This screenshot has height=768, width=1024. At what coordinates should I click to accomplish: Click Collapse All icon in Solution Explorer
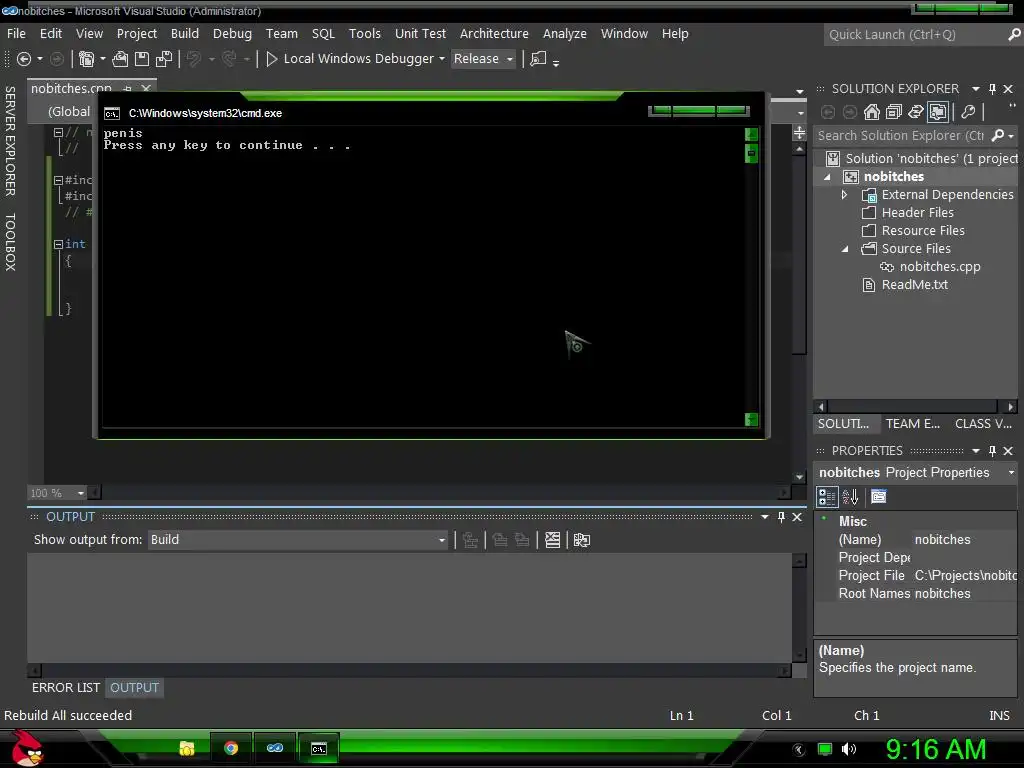click(x=893, y=112)
